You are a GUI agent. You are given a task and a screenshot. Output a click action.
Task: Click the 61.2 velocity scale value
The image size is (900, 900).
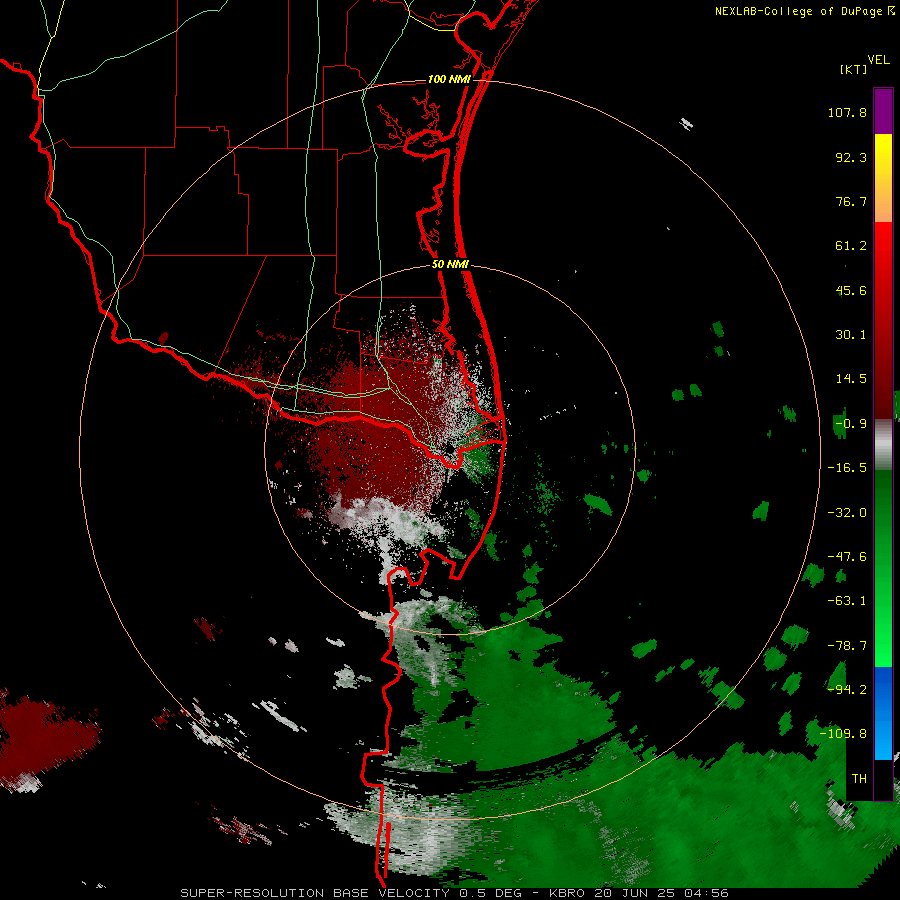click(x=851, y=246)
